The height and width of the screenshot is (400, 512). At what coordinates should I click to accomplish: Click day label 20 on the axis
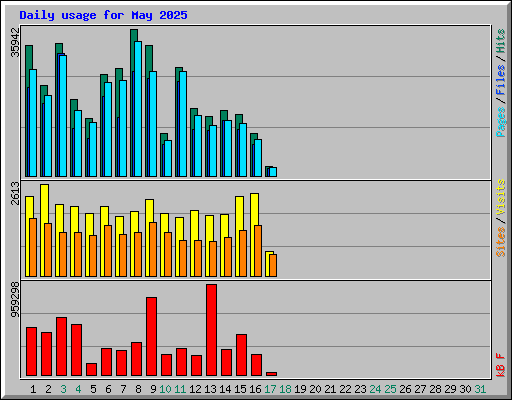click(x=315, y=389)
